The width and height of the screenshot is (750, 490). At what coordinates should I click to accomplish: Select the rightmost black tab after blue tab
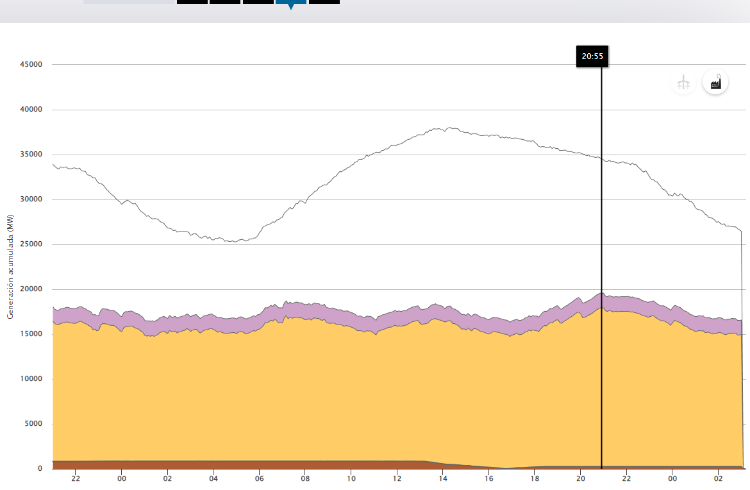point(324,2)
